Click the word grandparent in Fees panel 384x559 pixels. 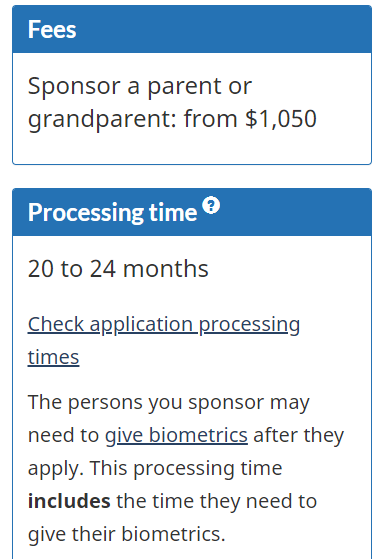[x=102, y=119]
